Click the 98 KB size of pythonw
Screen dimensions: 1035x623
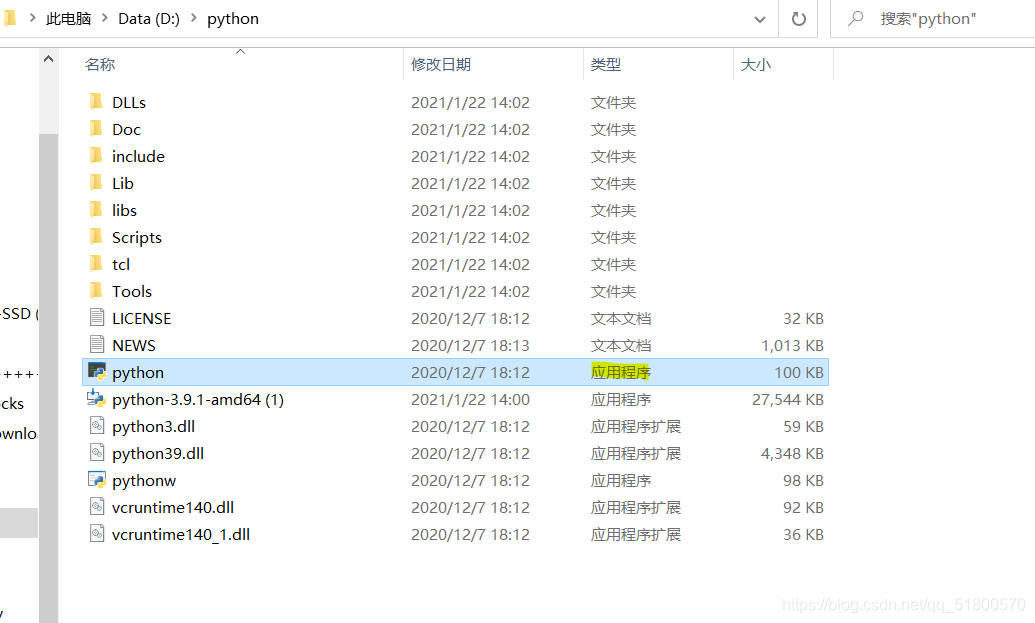point(803,481)
